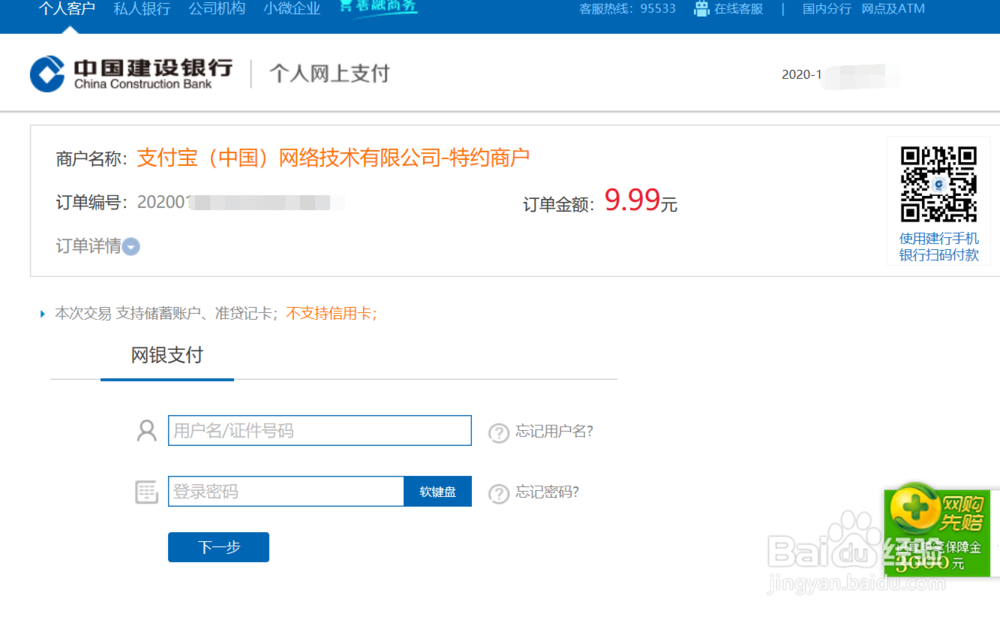Open the 个人客户 menu
This screenshot has height=617, width=1000.
(x=67, y=8)
